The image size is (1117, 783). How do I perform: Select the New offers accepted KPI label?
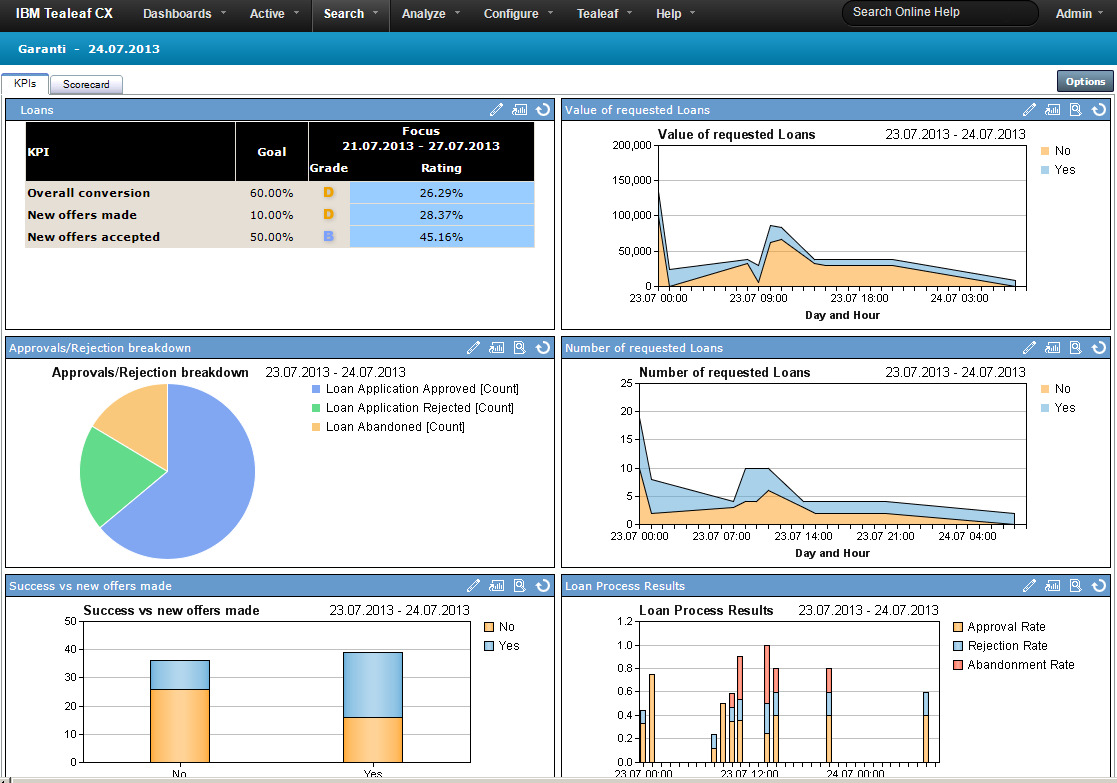(93, 237)
